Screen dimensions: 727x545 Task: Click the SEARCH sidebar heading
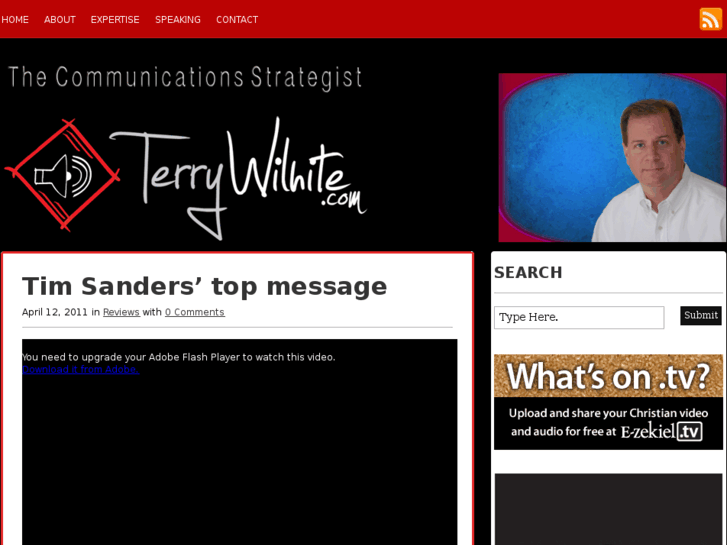528,272
